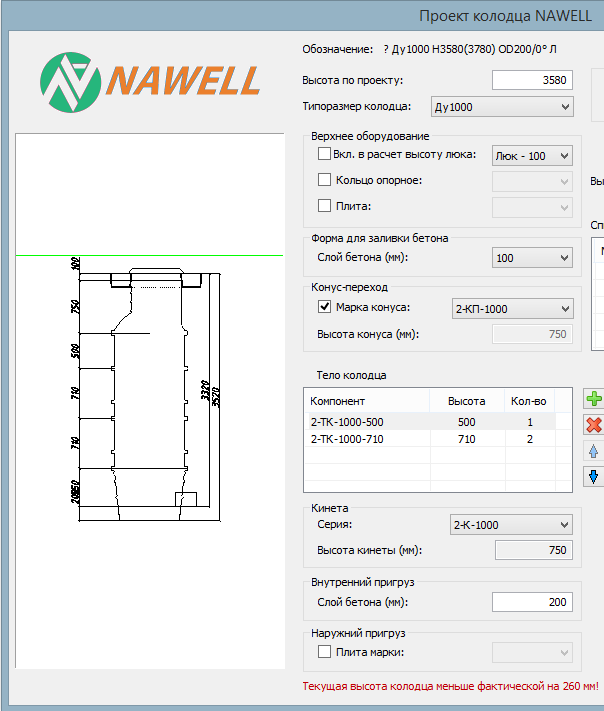Open the 'Люк - 100' dropdown

point(532,156)
